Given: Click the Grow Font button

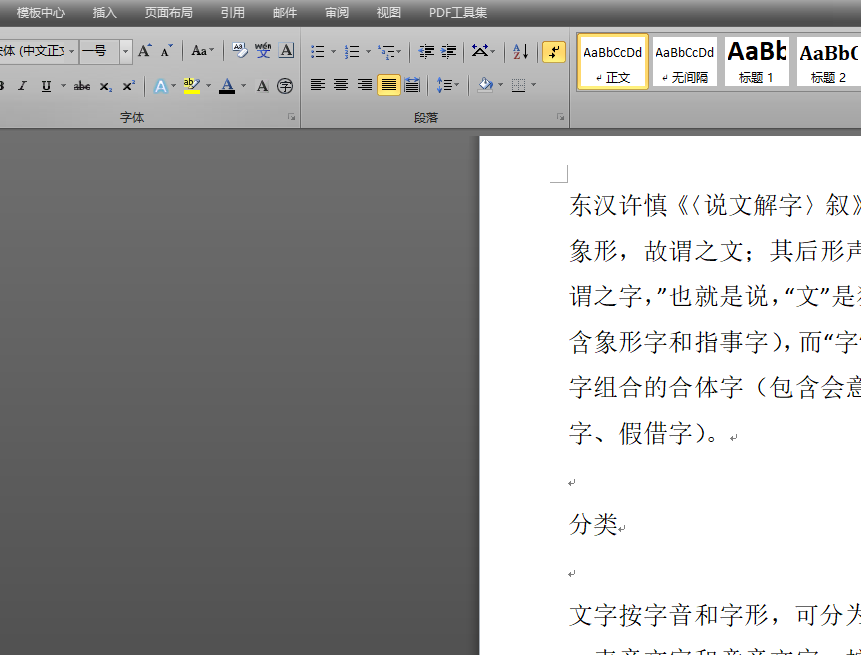Looking at the screenshot, I should (x=144, y=51).
